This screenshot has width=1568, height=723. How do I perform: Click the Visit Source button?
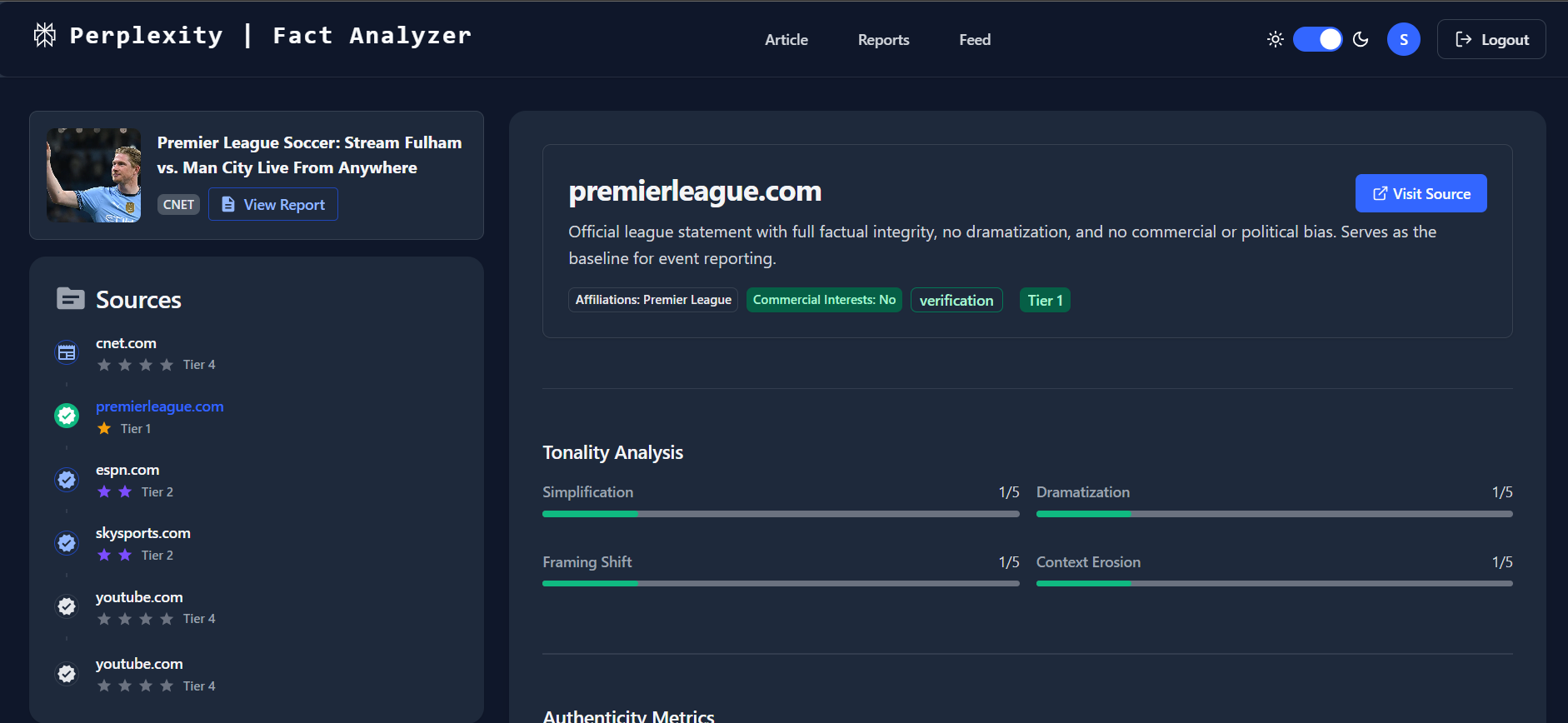pos(1421,193)
